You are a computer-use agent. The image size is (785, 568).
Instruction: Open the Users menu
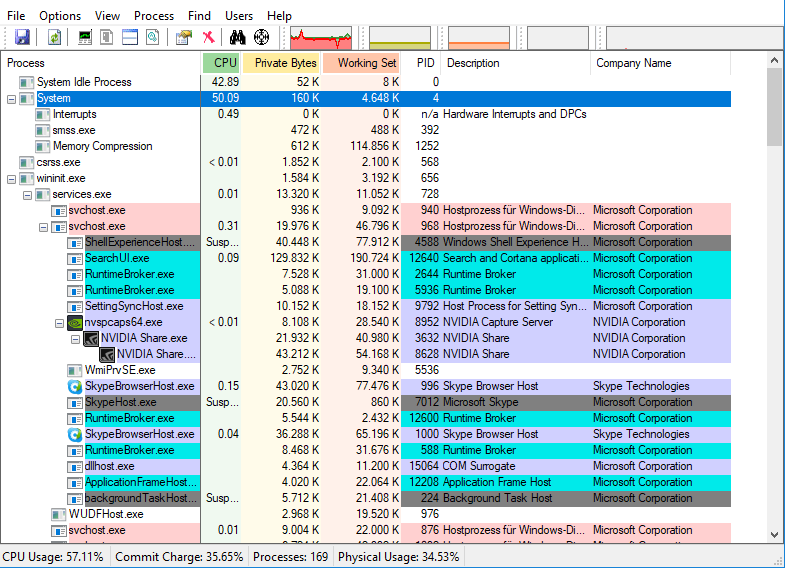[239, 16]
